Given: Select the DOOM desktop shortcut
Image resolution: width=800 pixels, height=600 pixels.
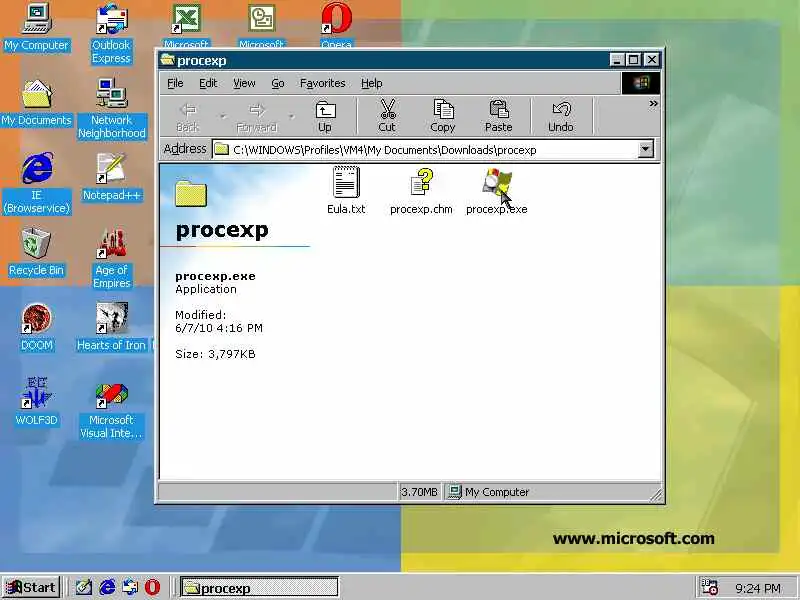Looking at the screenshot, I should (36, 327).
